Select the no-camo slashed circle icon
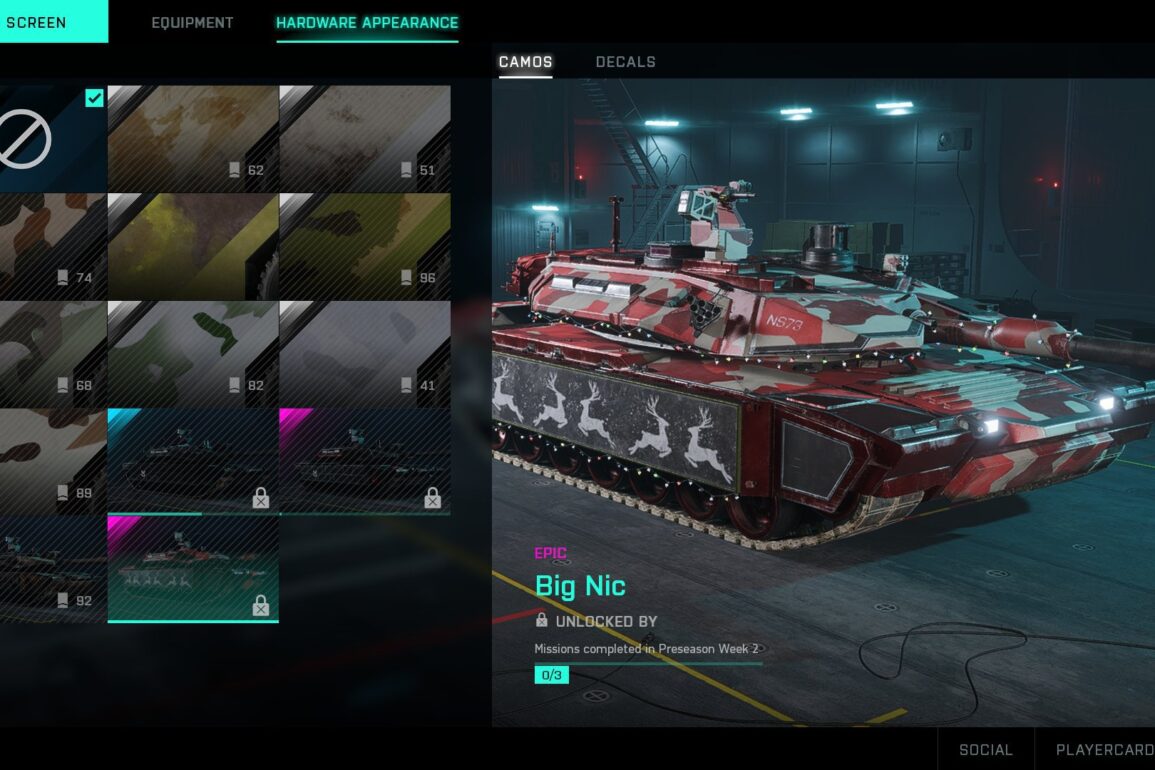1155x770 pixels. click(22, 139)
